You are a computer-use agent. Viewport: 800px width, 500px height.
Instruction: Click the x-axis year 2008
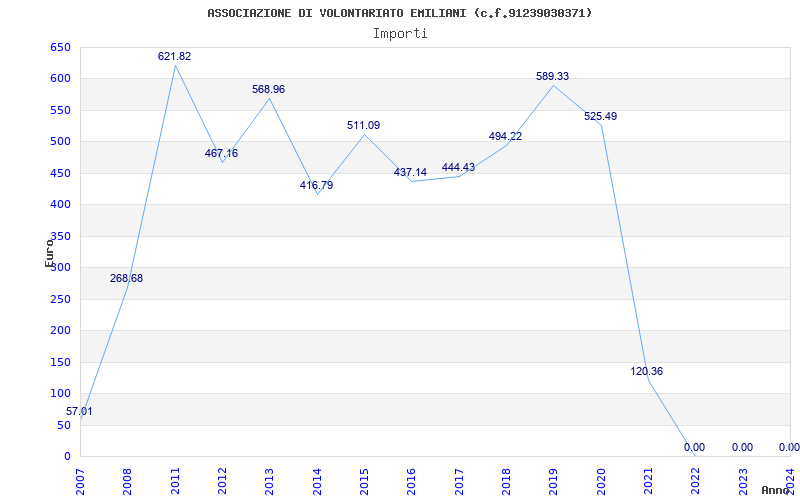pos(127,482)
